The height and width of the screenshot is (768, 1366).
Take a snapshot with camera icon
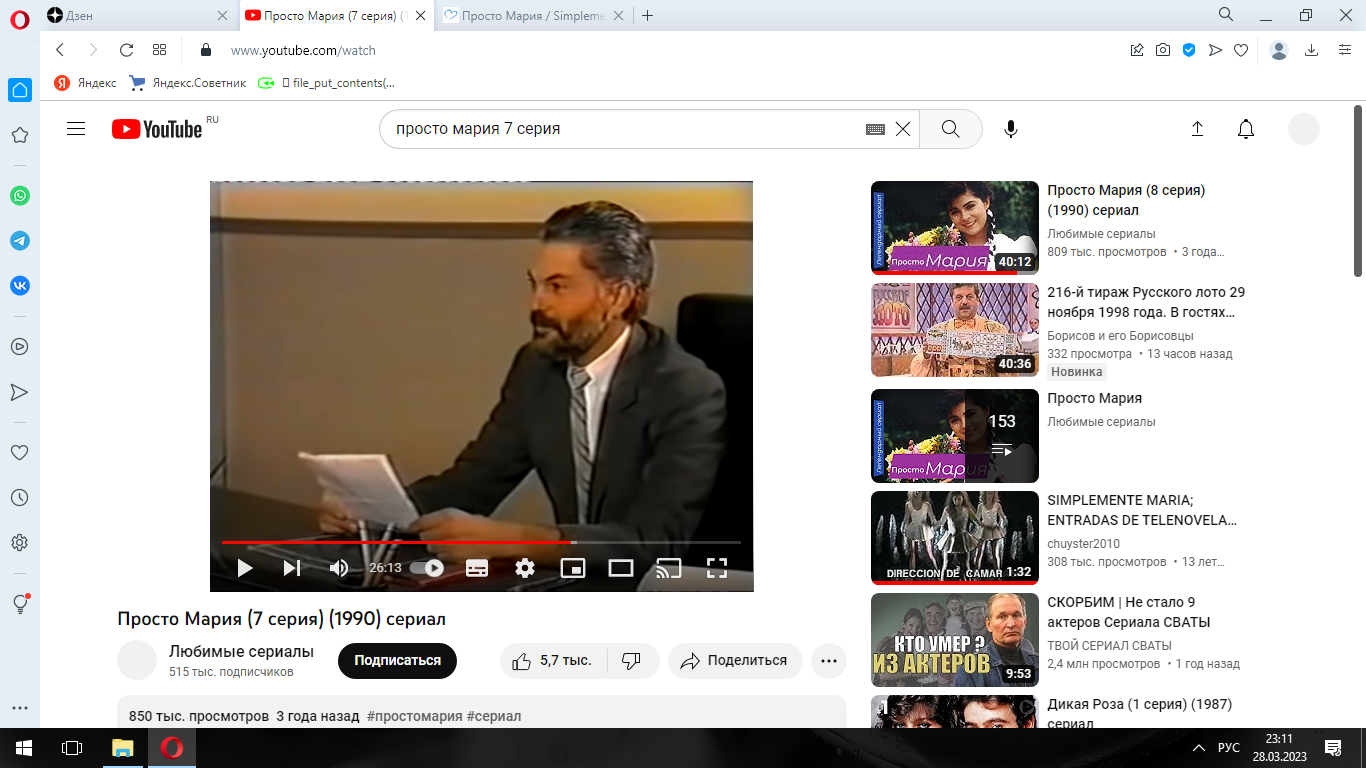(1163, 50)
